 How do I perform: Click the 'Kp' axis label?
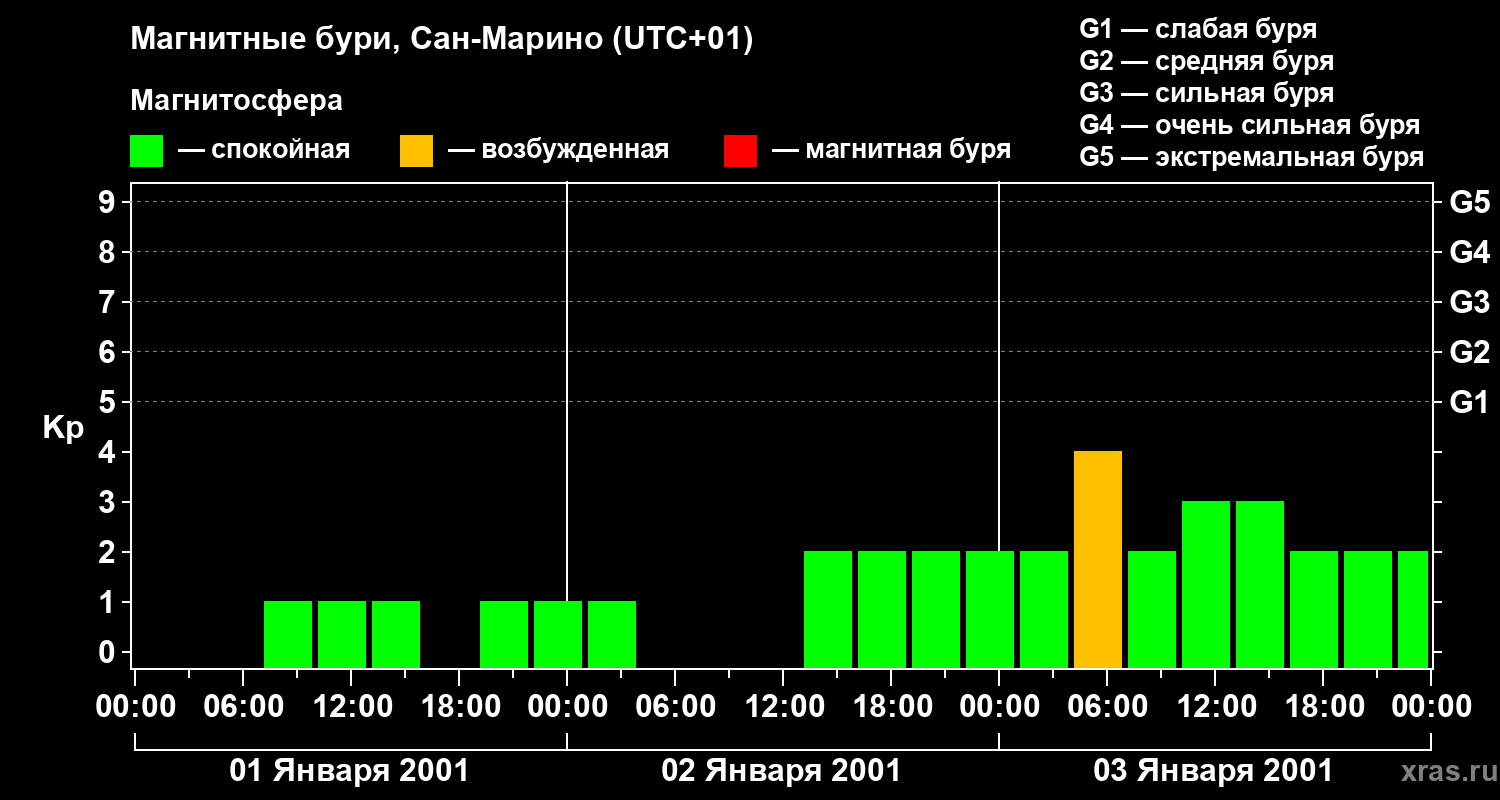pyautogui.click(x=63, y=428)
